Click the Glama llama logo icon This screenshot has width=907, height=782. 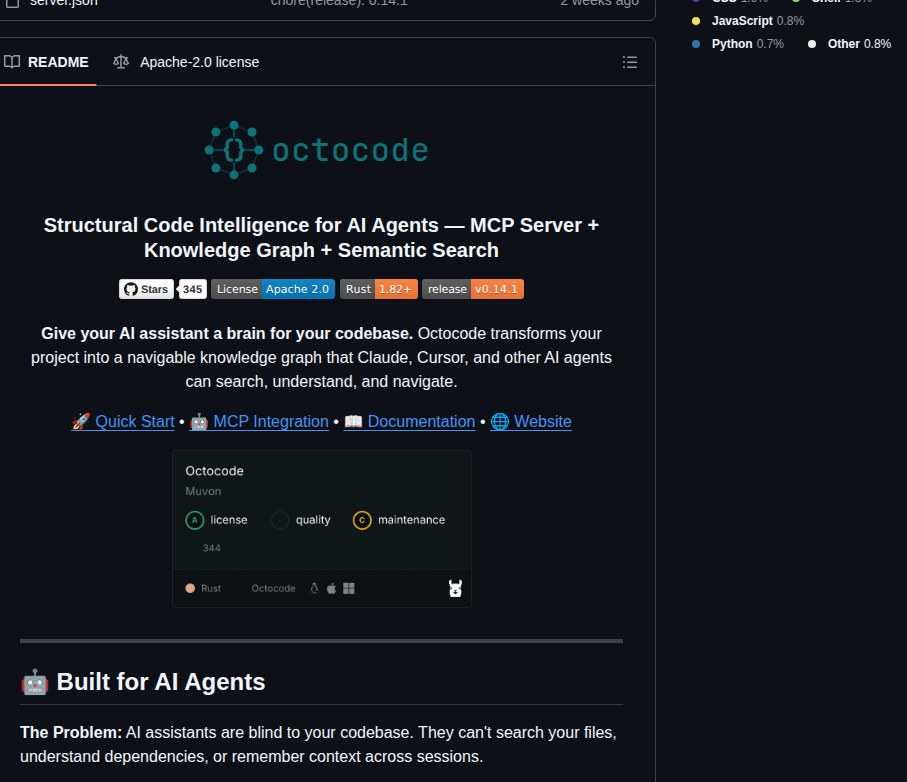click(455, 588)
